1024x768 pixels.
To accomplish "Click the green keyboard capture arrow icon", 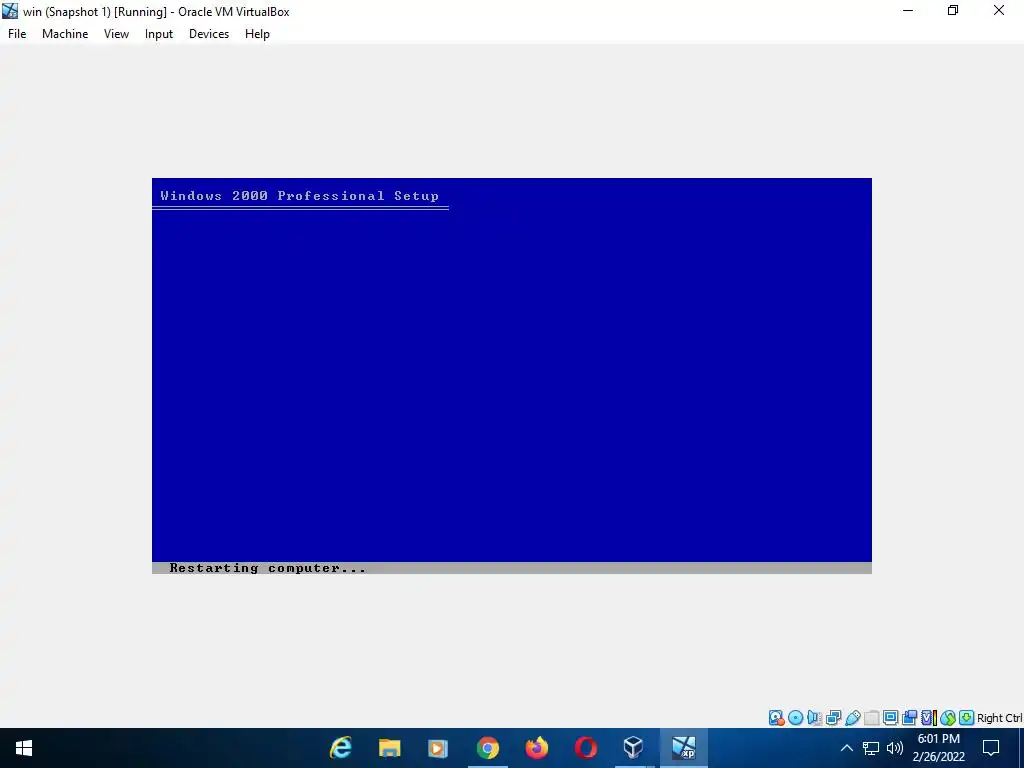I will pos(967,718).
